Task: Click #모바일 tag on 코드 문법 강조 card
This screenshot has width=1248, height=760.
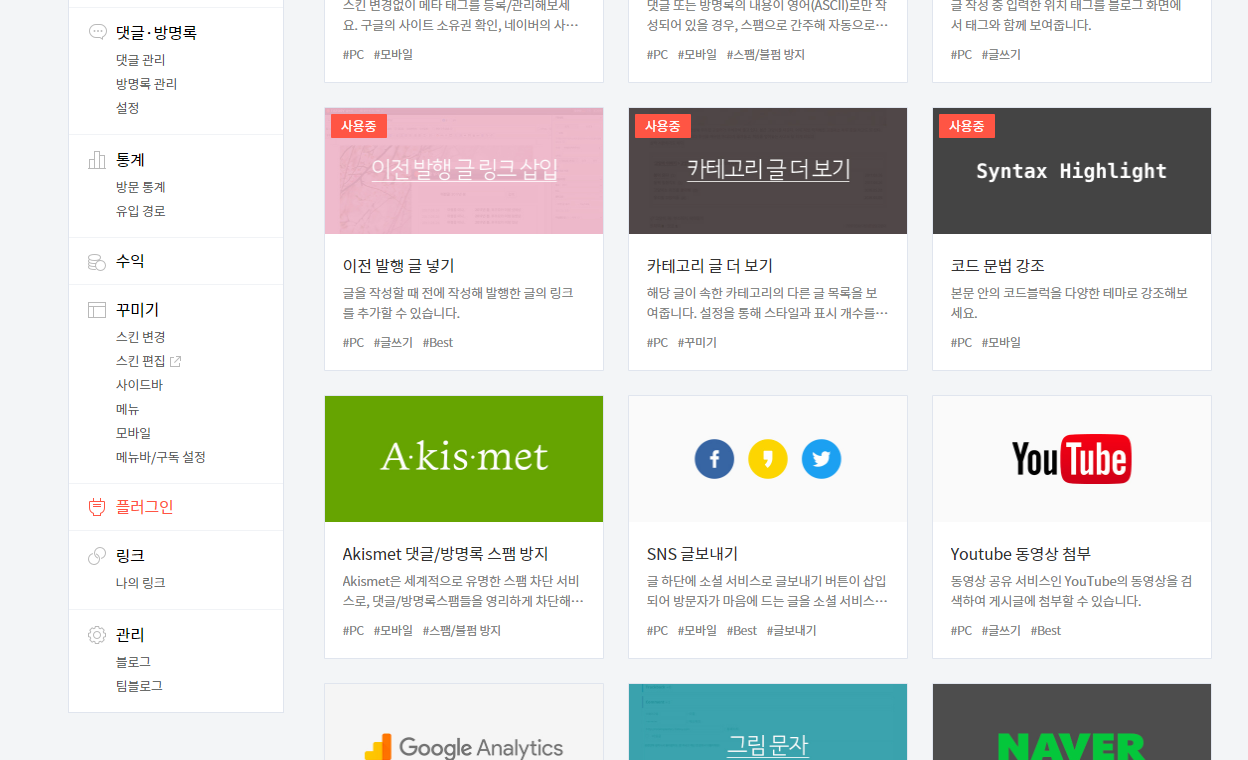Action: (x=1001, y=343)
